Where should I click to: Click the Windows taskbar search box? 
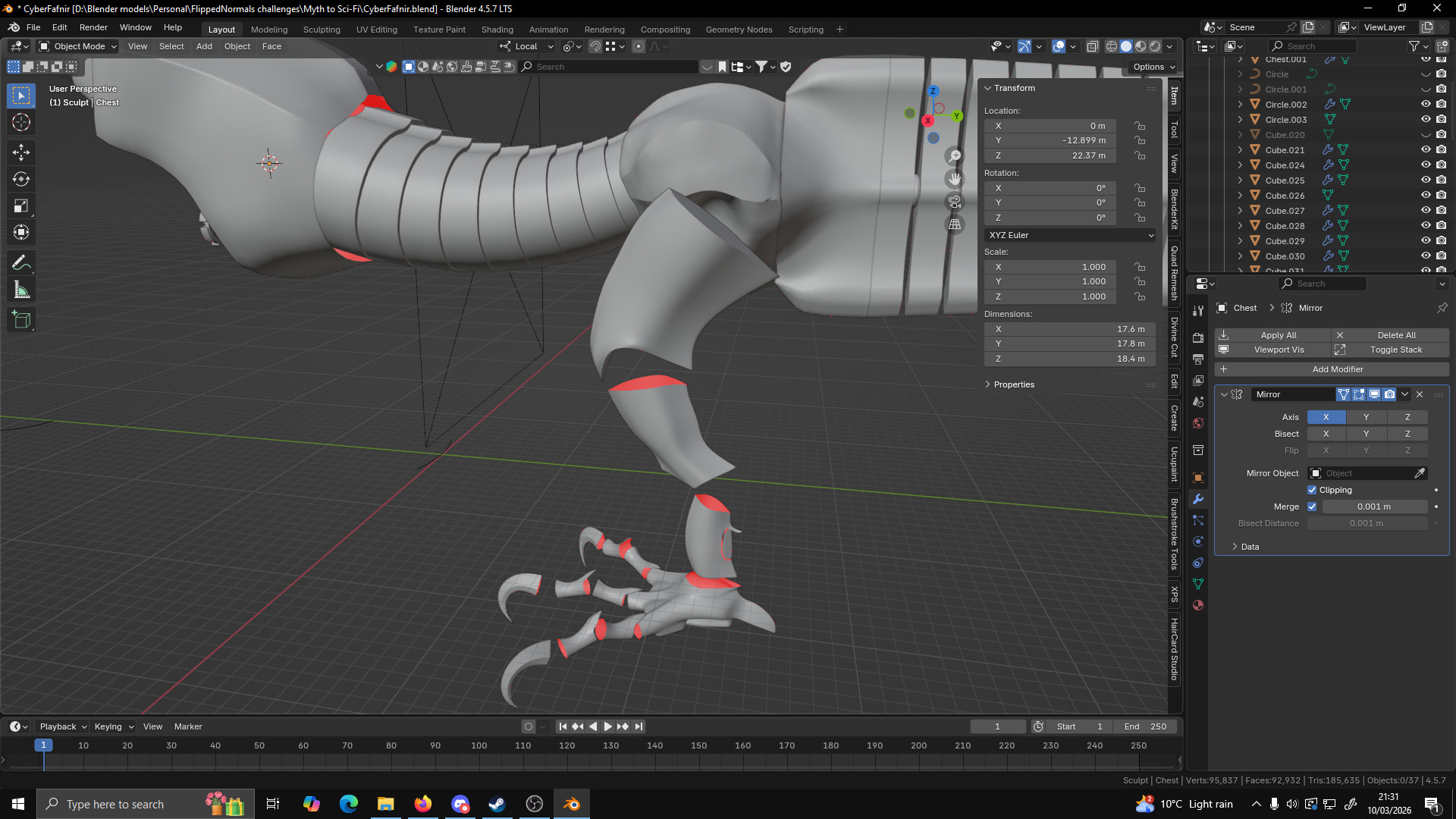pyautogui.click(x=115, y=805)
